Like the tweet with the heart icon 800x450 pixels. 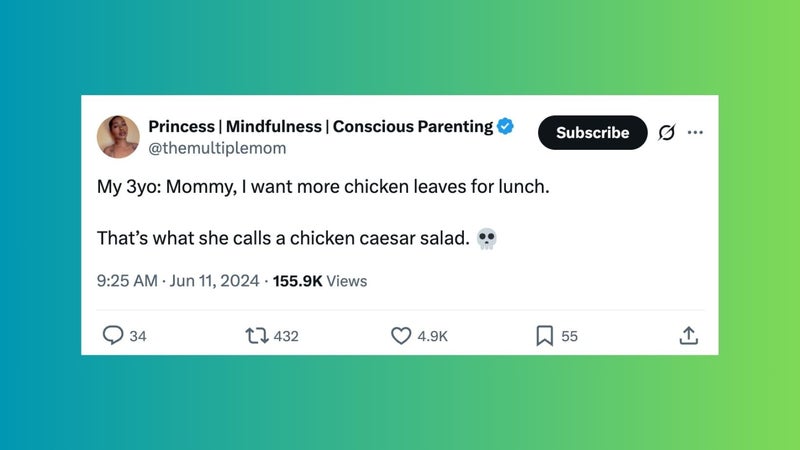pyautogui.click(x=401, y=336)
